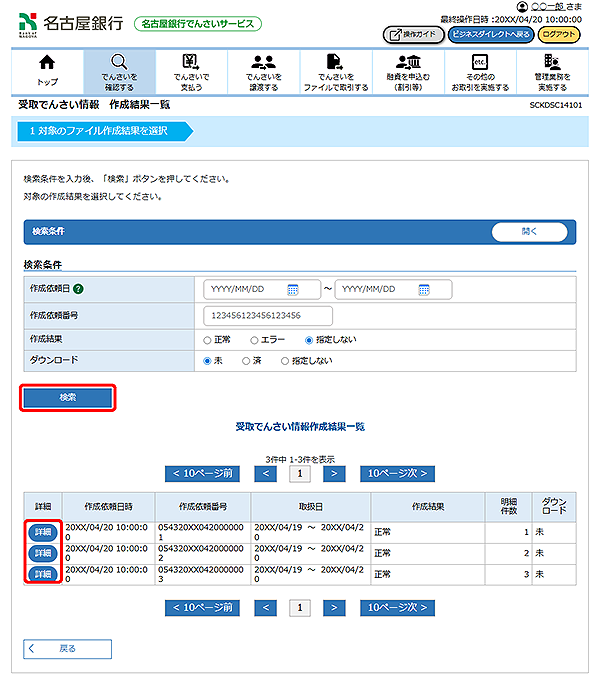Click the ログアウト button

point(558,34)
